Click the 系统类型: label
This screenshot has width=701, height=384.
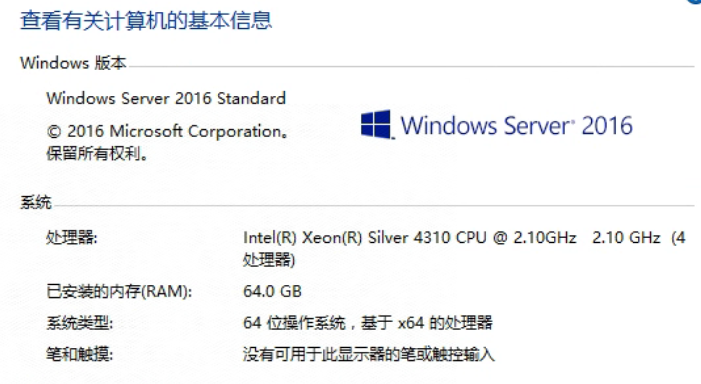click(x=80, y=323)
